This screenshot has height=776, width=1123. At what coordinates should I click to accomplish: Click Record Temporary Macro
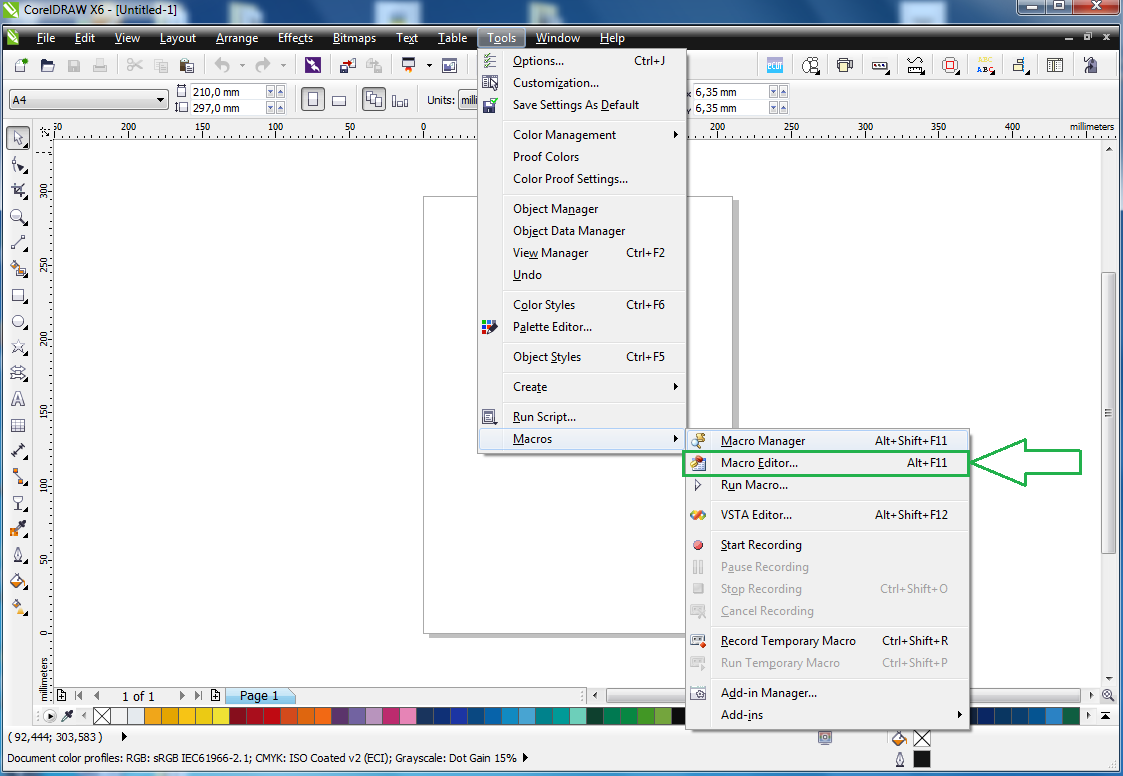point(827,641)
